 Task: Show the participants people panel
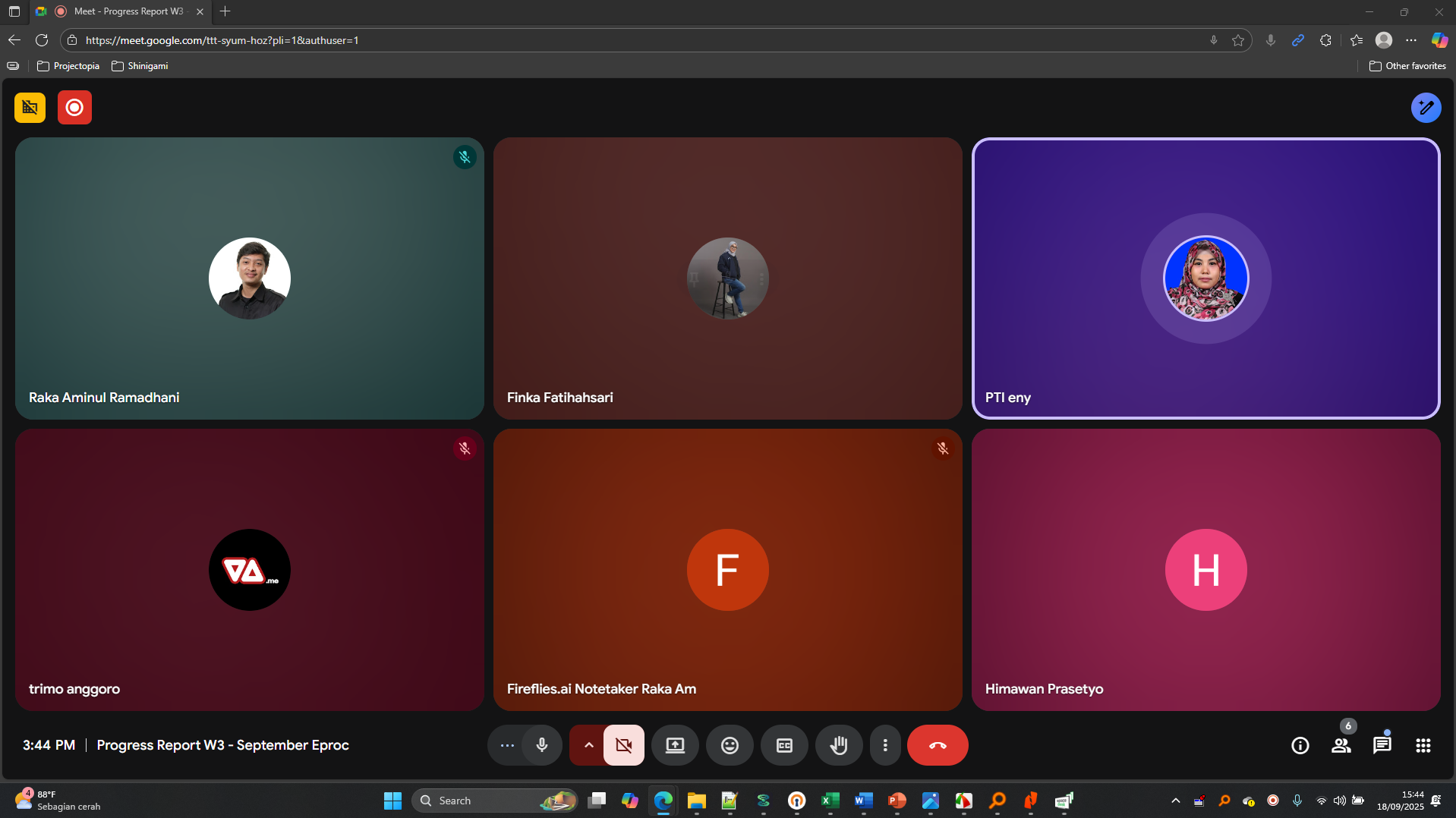1341,745
